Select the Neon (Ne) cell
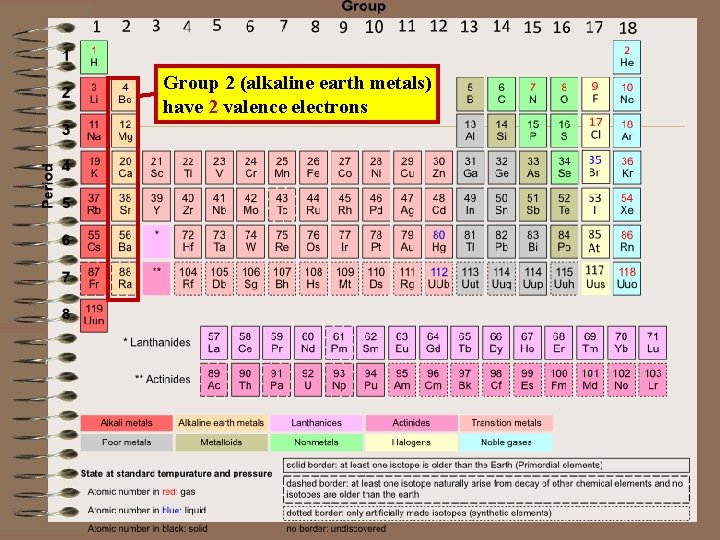720x540 pixels. (x=627, y=94)
